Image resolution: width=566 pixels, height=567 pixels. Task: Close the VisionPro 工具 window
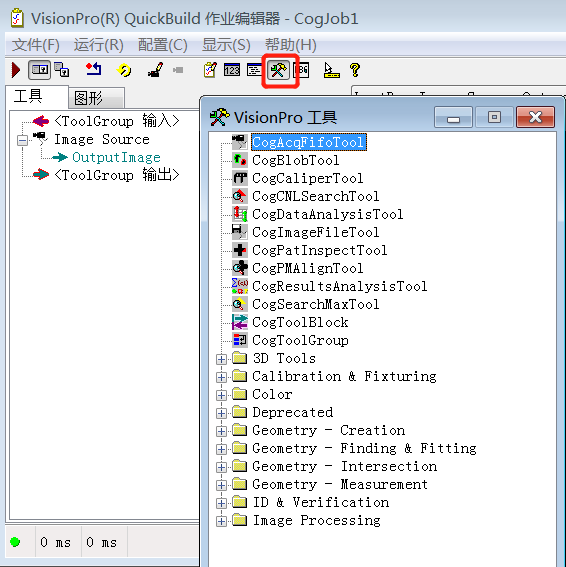pos(536,117)
